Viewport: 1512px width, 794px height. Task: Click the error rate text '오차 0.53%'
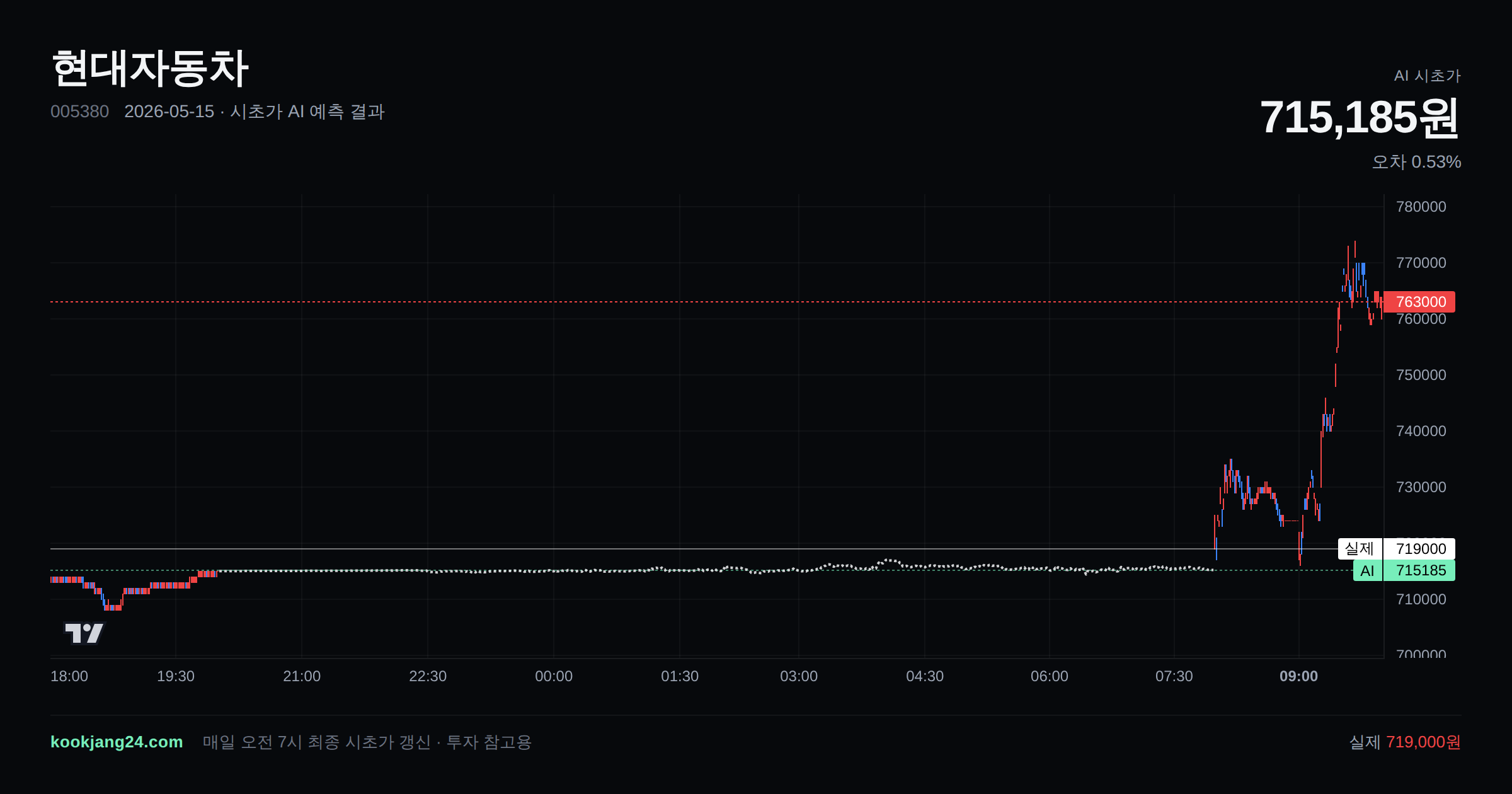[x=1416, y=162]
